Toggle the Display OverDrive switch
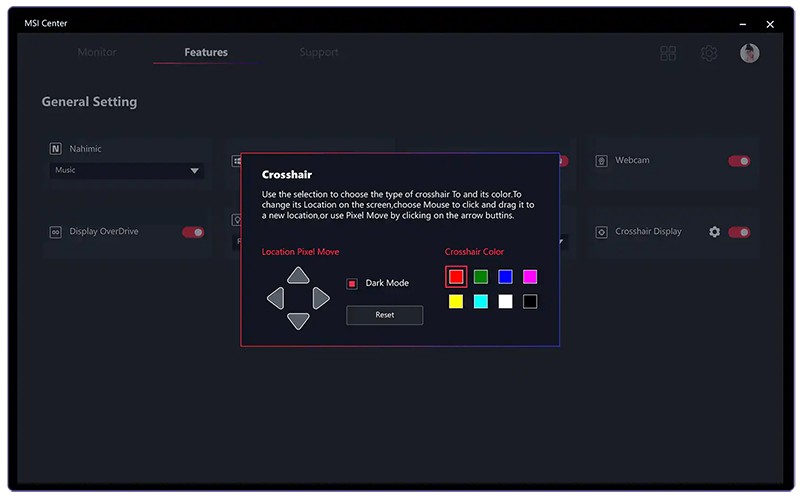The width and height of the screenshot is (800, 496). coord(193,232)
